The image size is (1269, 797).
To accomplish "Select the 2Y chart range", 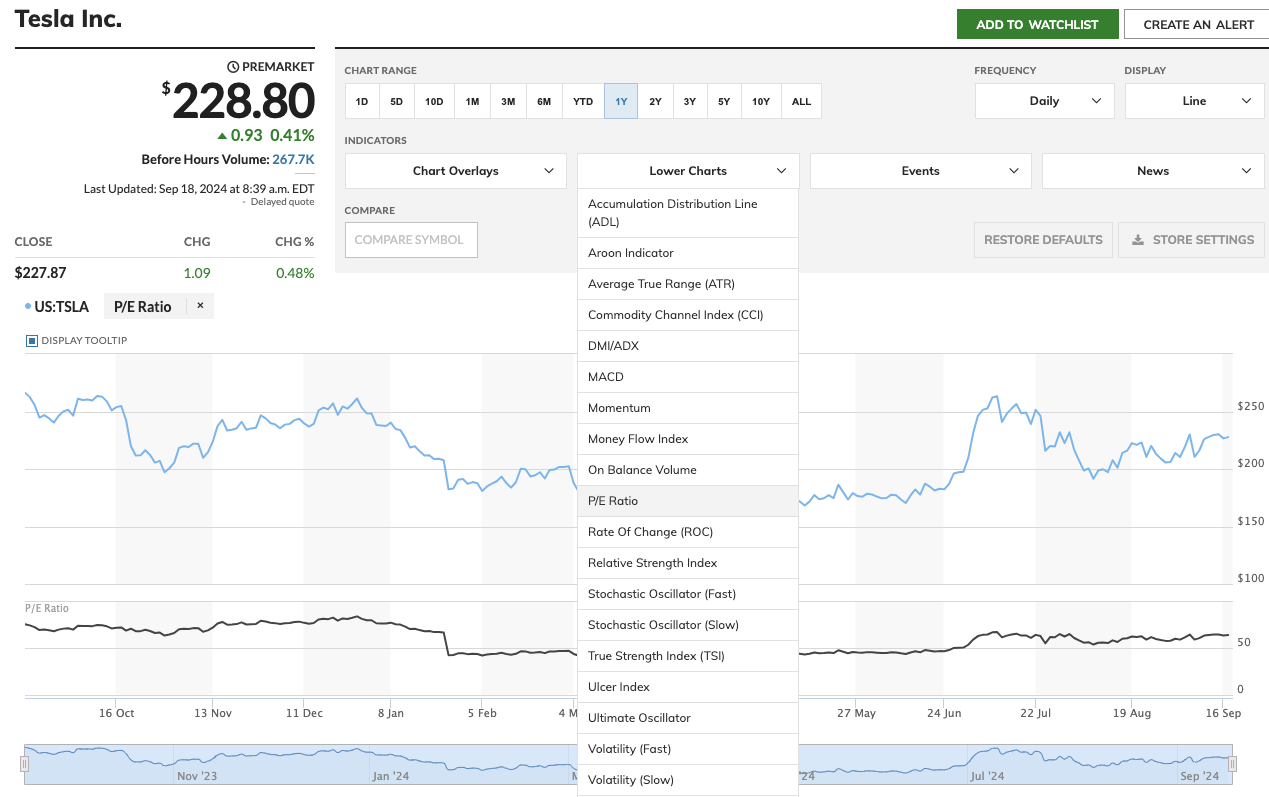I will click(655, 101).
